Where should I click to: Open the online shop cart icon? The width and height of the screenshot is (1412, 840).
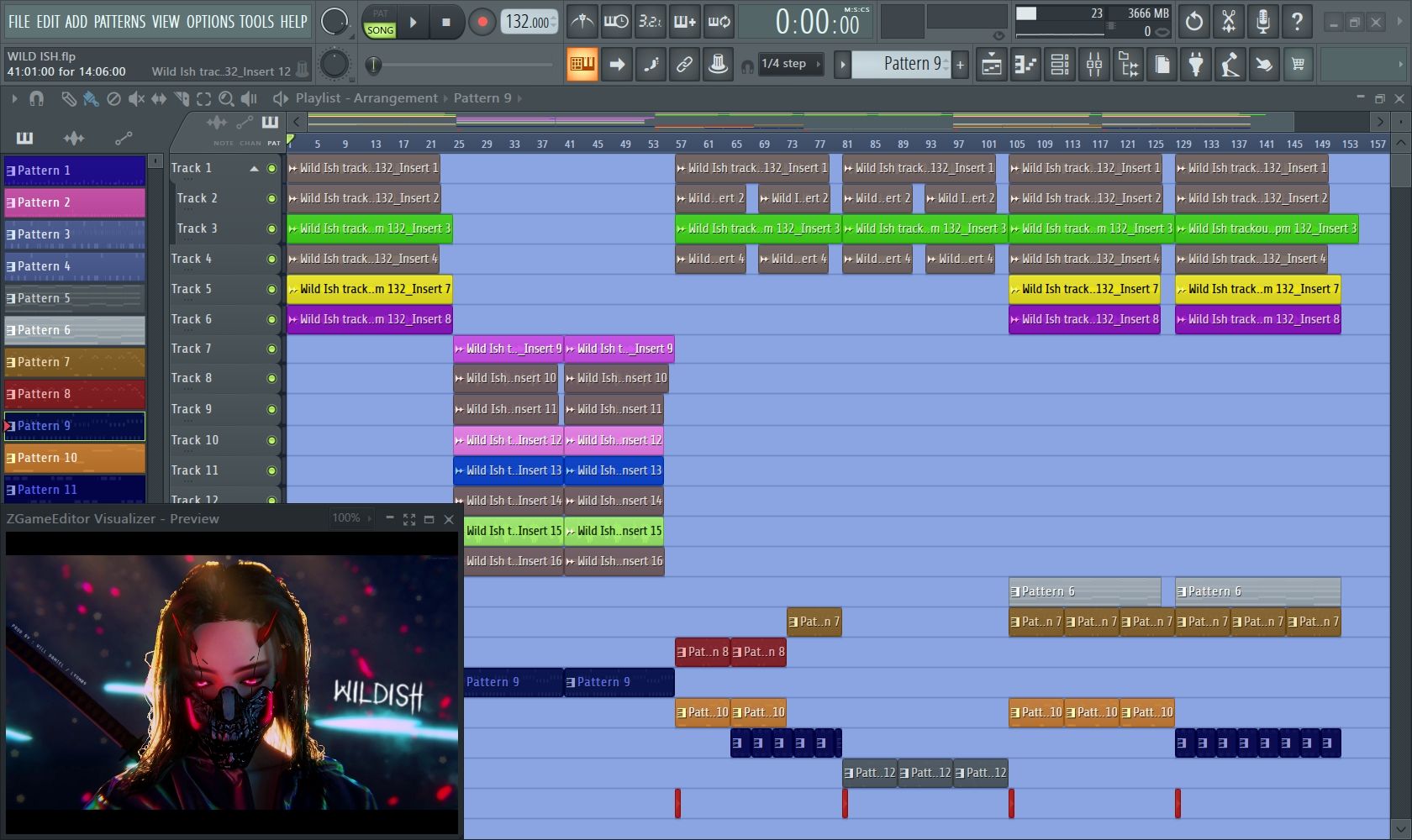(1299, 64)
